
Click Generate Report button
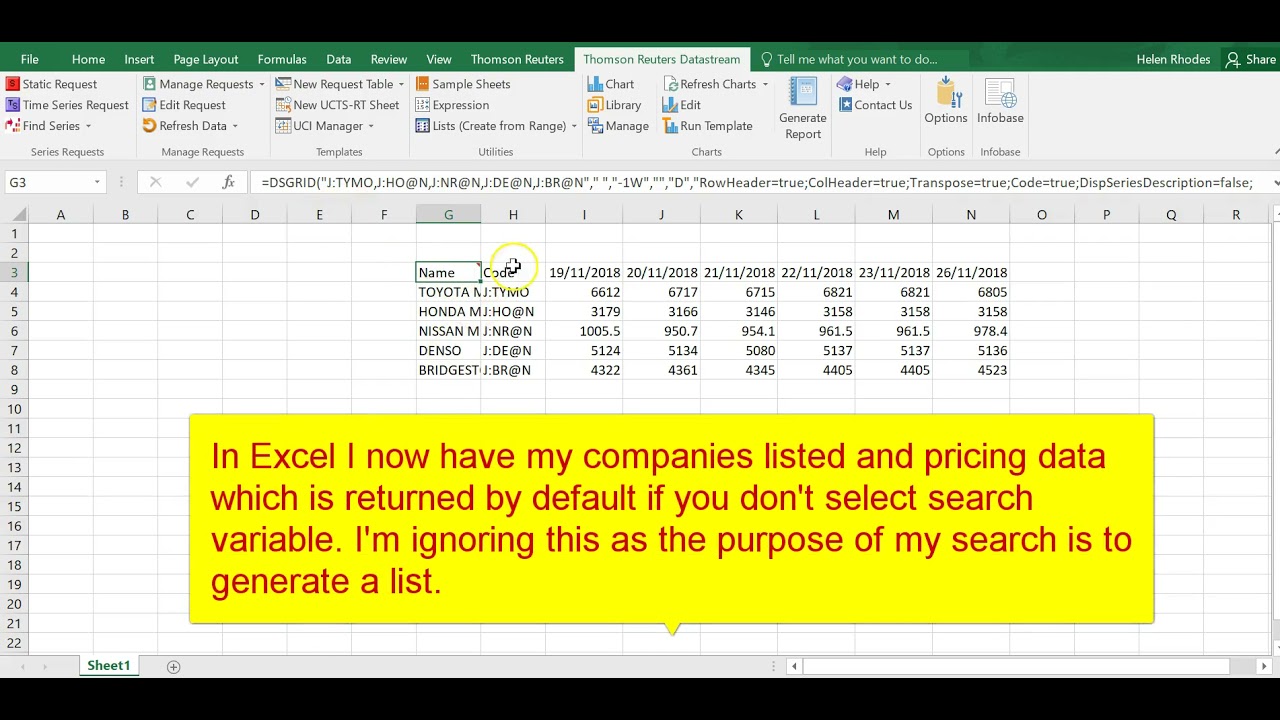click(x=802, y=108)
